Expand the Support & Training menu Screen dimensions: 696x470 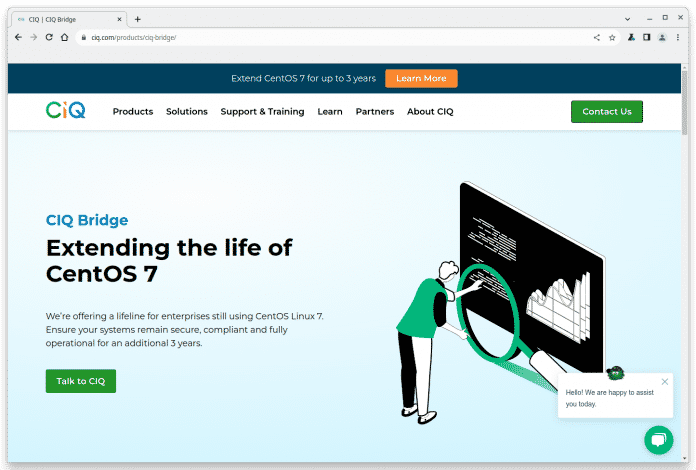[x=262, y=112]
